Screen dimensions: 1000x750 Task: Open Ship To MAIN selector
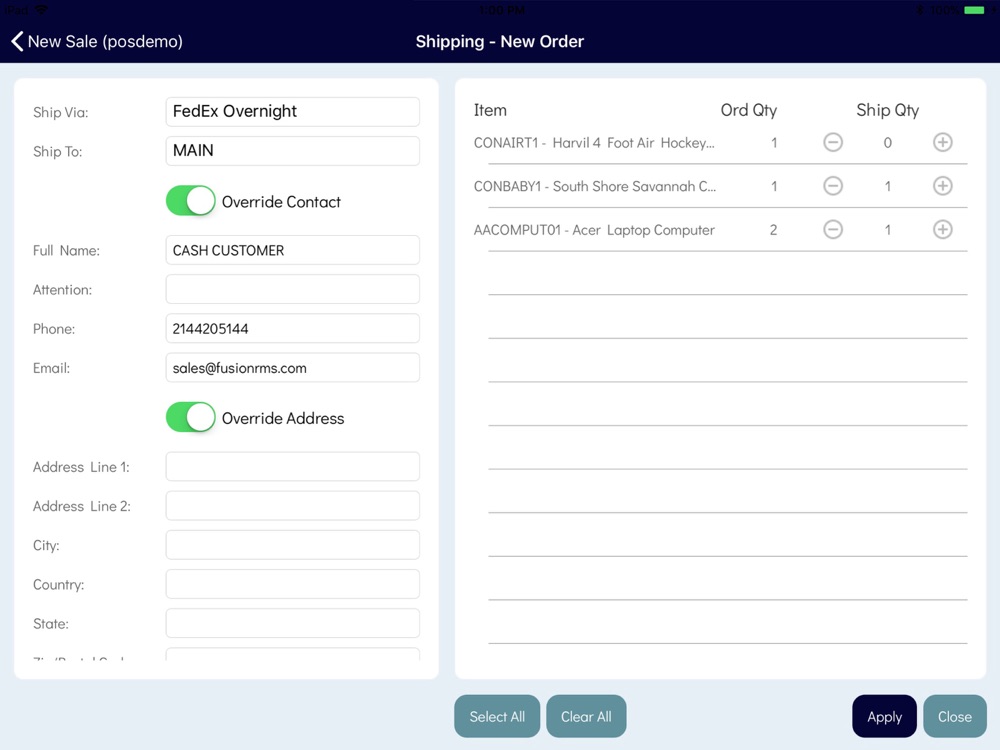pyautogui.click(x=292, y=151)
